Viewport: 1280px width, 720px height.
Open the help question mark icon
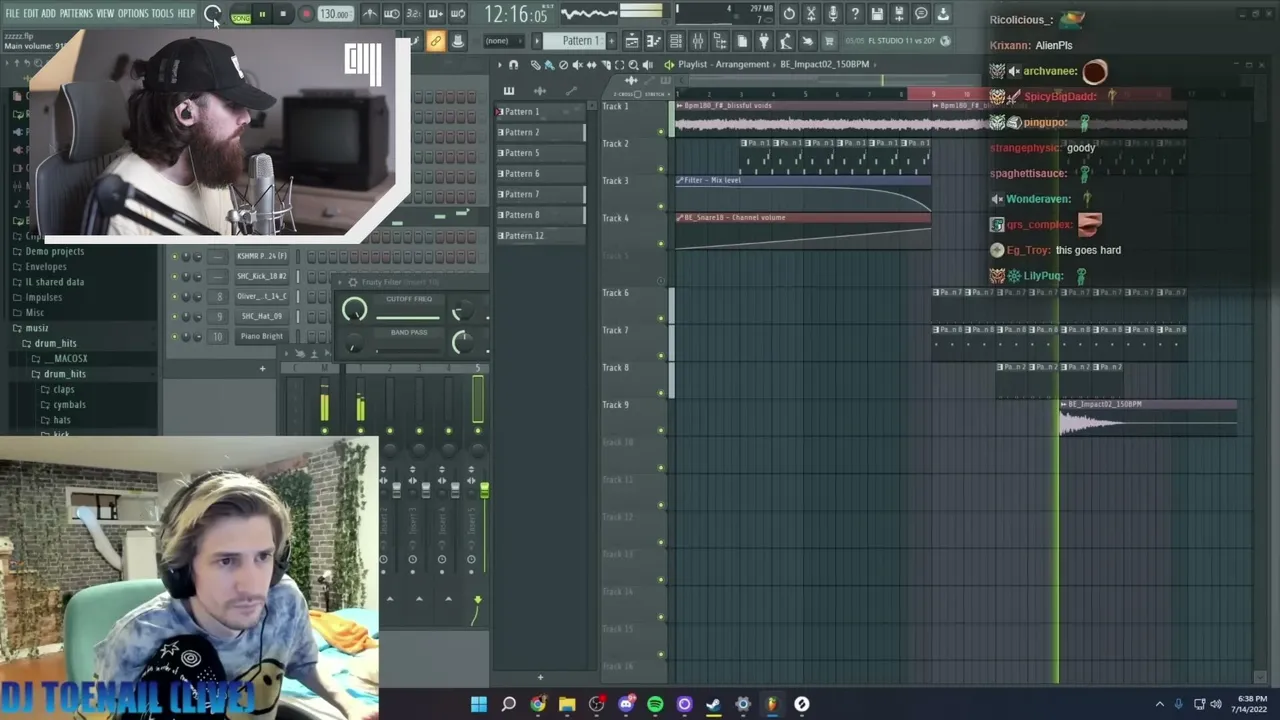pos(855,14)
